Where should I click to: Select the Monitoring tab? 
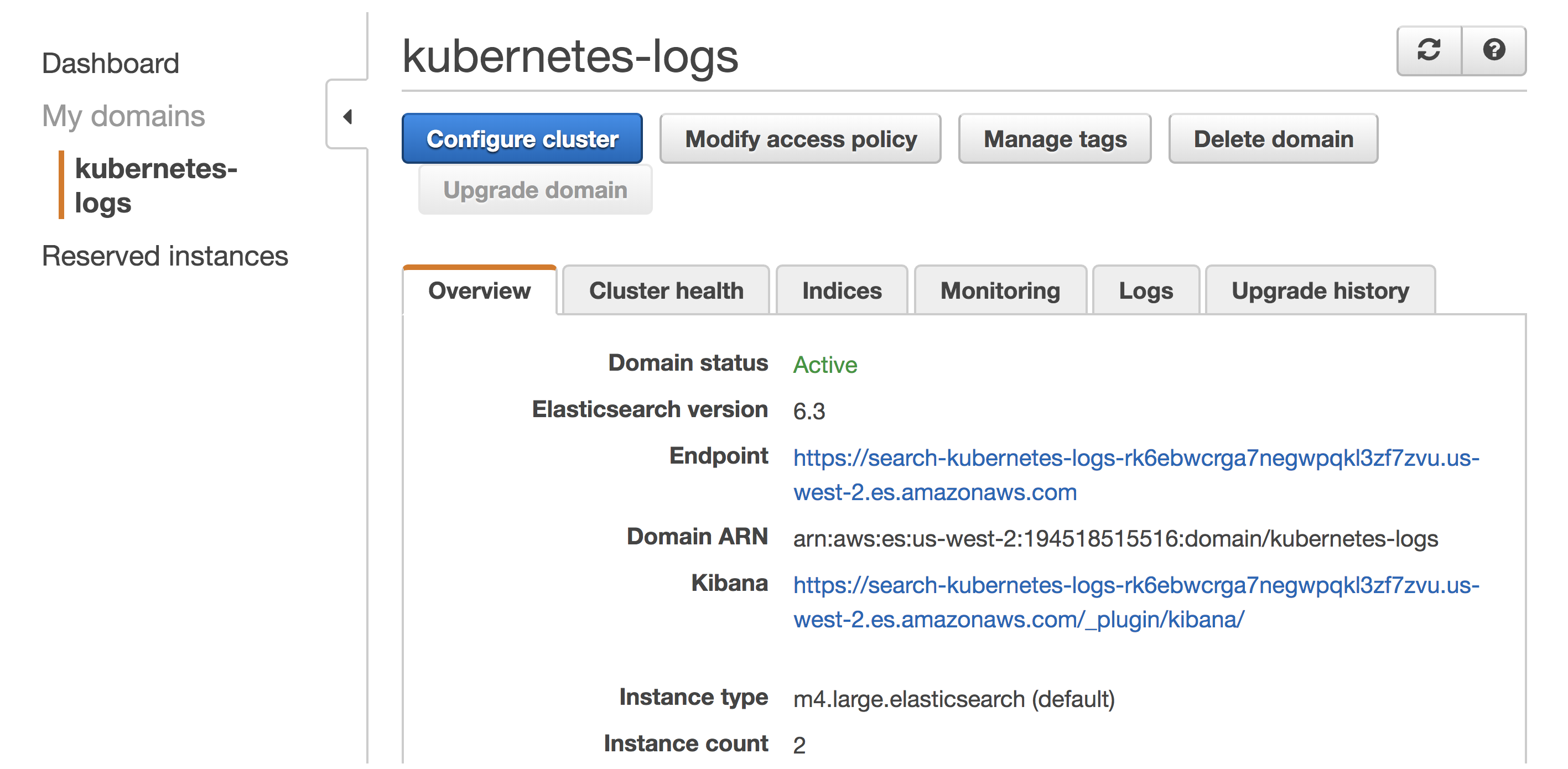coord(999,290)
